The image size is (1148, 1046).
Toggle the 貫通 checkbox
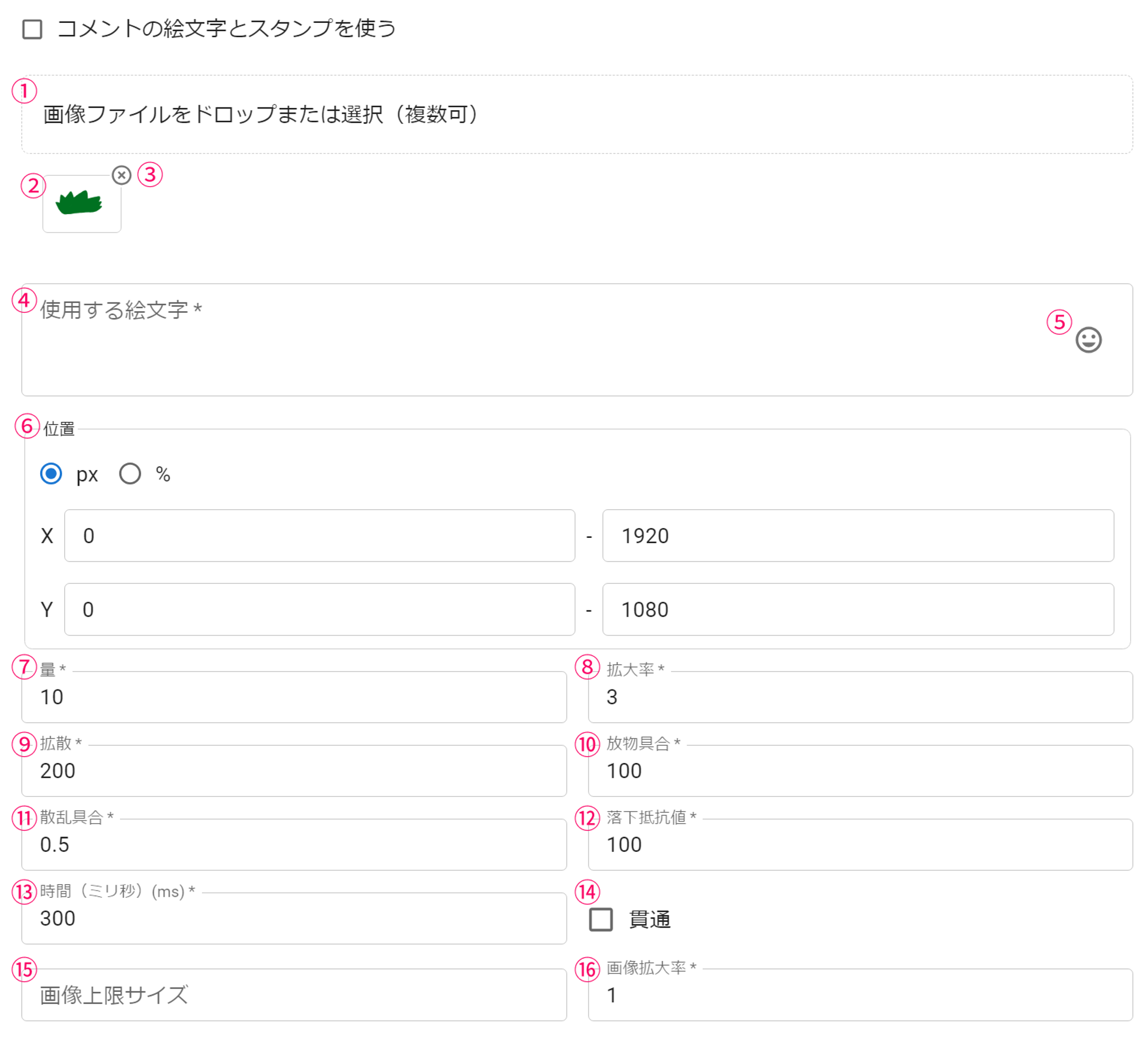pos(600,919)
